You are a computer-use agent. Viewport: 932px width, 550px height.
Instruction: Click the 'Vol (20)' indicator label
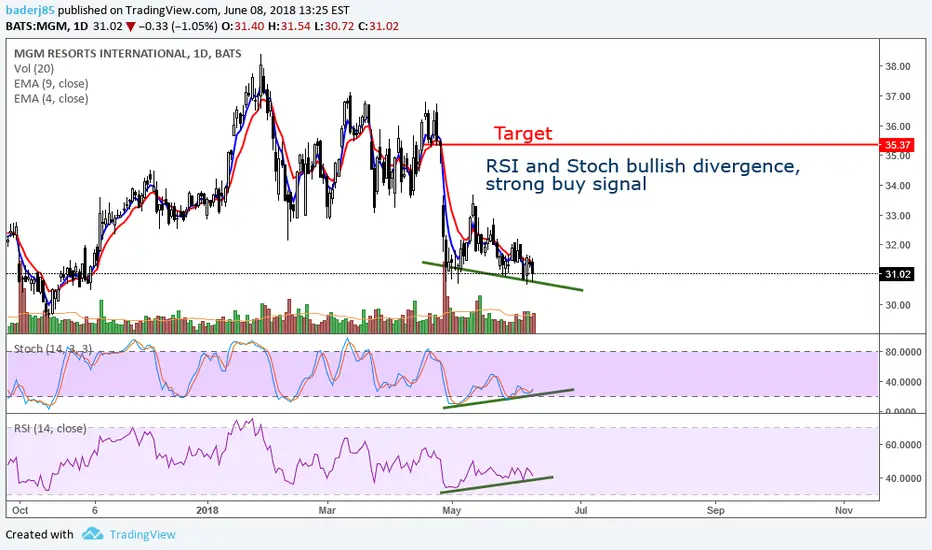tap(34, 68)
